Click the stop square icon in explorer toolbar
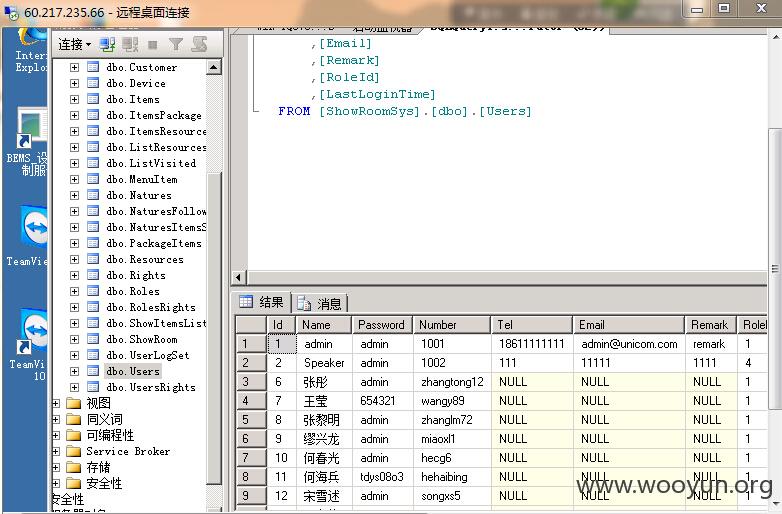The height and width of the screenshot is (514, 782). point(153,45)
